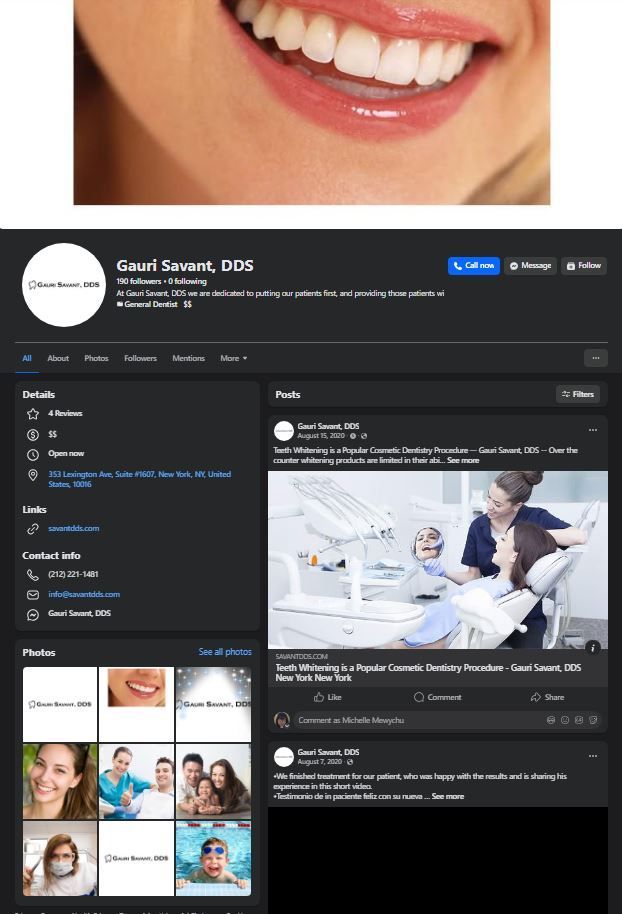
Task: Click the August 15, 2020 post timestamp
Action: 321,435
